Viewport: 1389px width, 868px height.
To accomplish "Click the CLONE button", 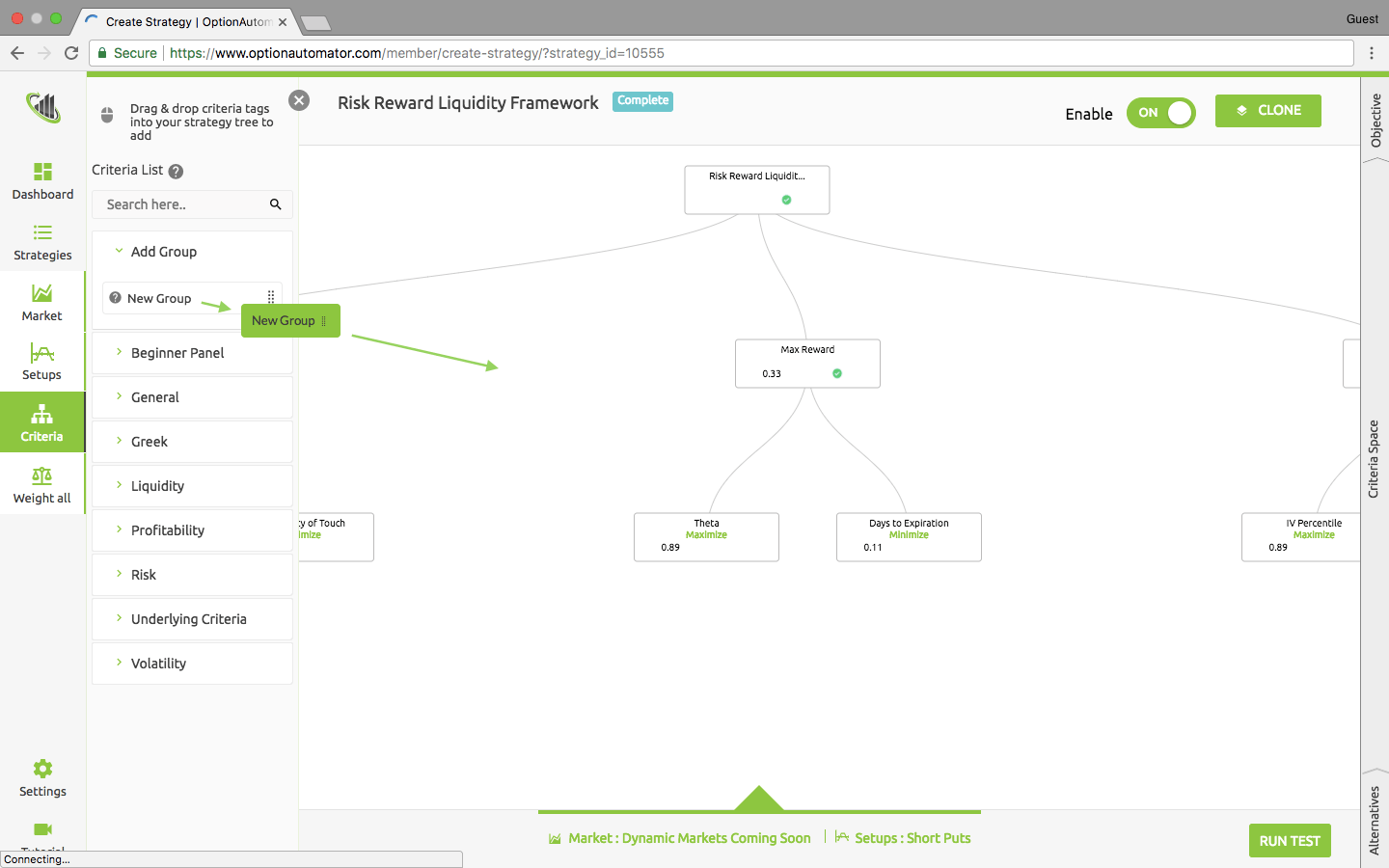I will tap(1268, 110).
